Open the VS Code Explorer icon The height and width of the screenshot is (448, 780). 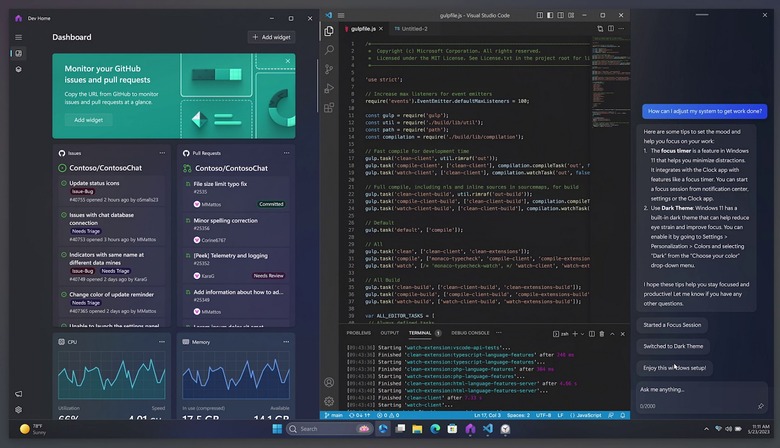click(329, 31)
